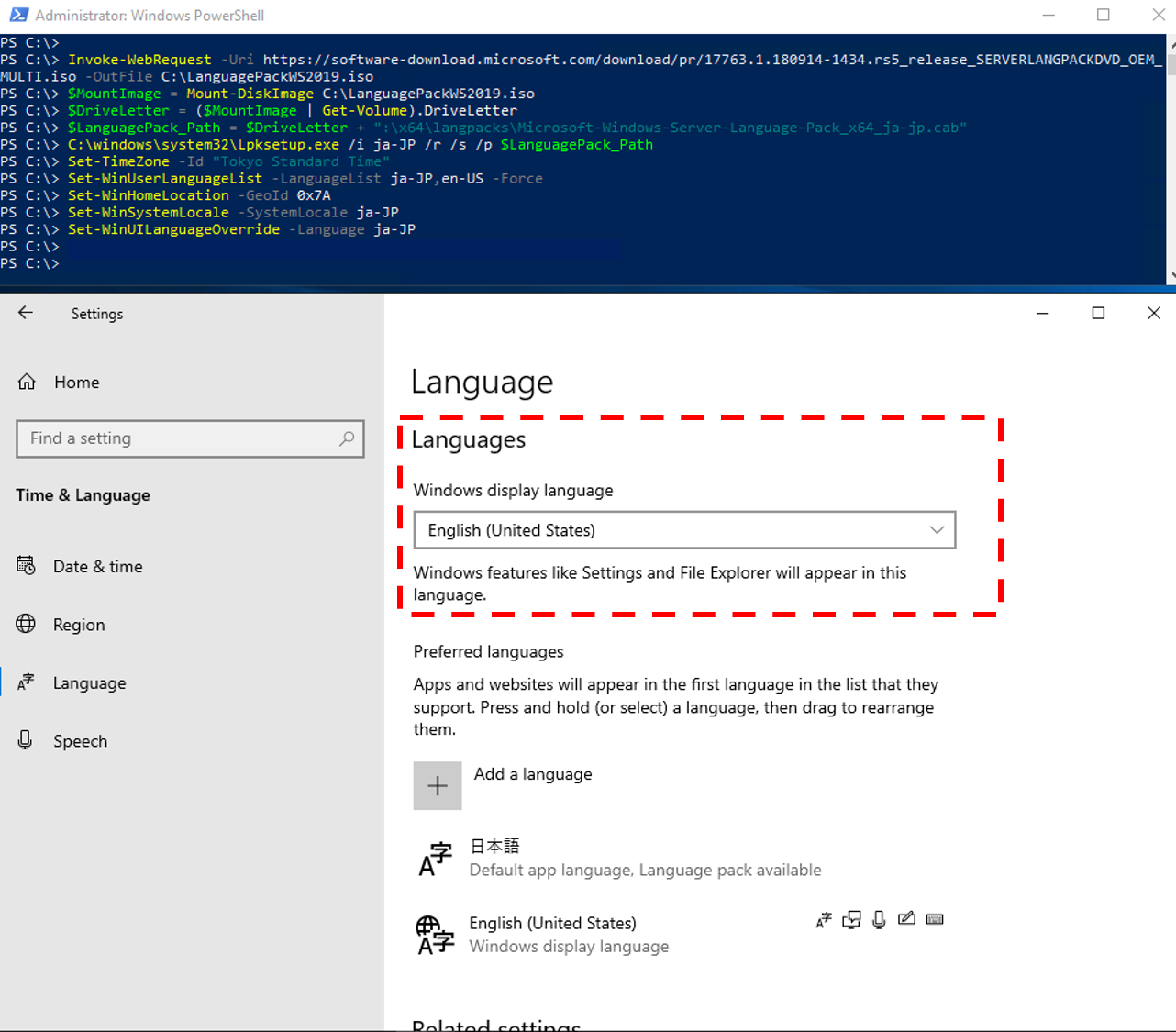Viewport: 1176px width, 1032px height.
Task: Click the Language sidebar icon
Action: point(26,682)
